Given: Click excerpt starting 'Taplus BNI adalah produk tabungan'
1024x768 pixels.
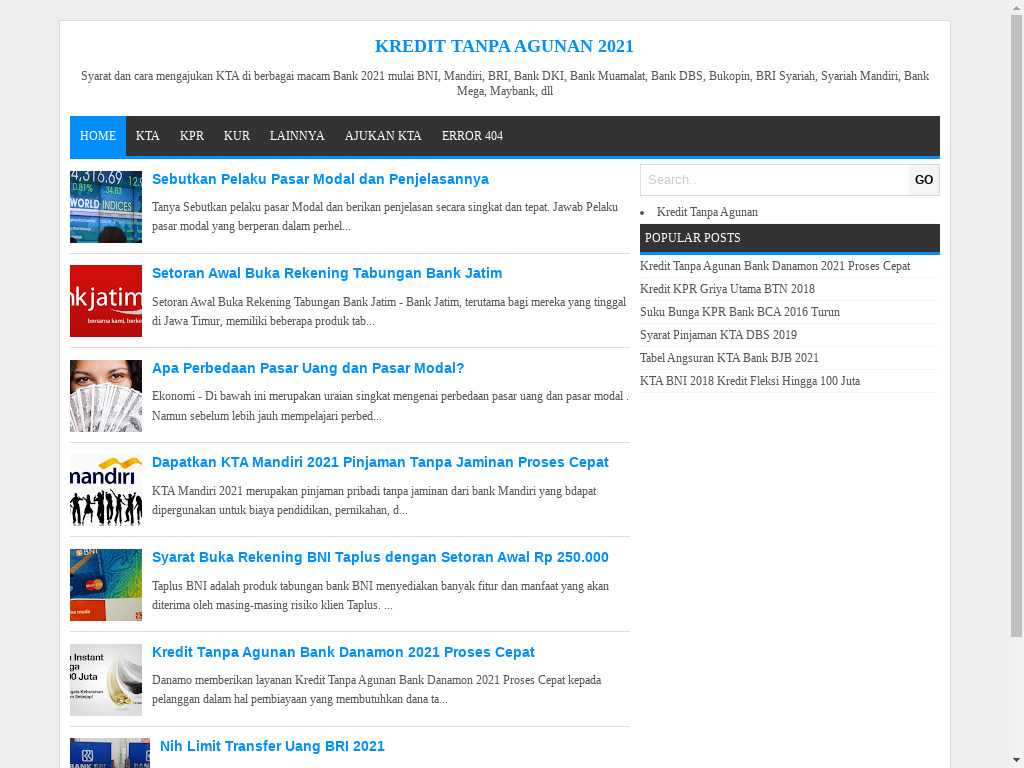Looking at the screenshot, I should coord(380,596).
